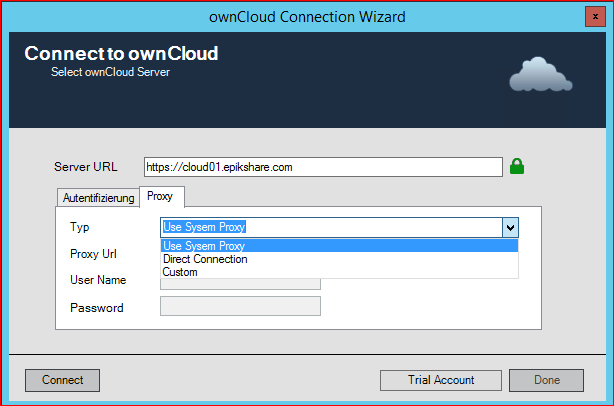The height and width of the screenshot is (406, 614).
Task: Click the green lock icon beside Server URL
Action: (x=517, y=166)
